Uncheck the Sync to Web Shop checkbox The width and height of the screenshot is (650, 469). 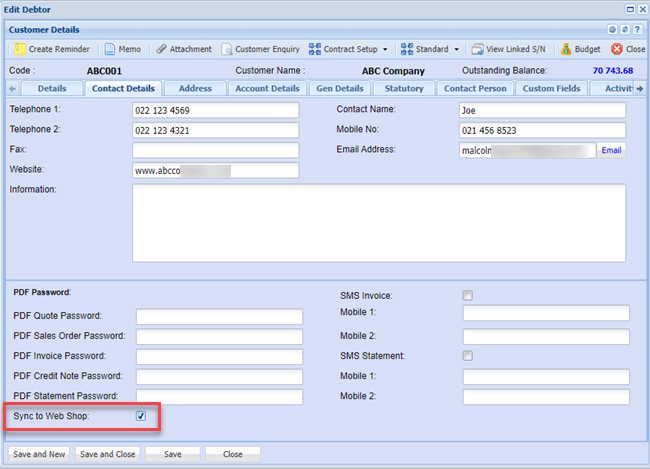141,415
